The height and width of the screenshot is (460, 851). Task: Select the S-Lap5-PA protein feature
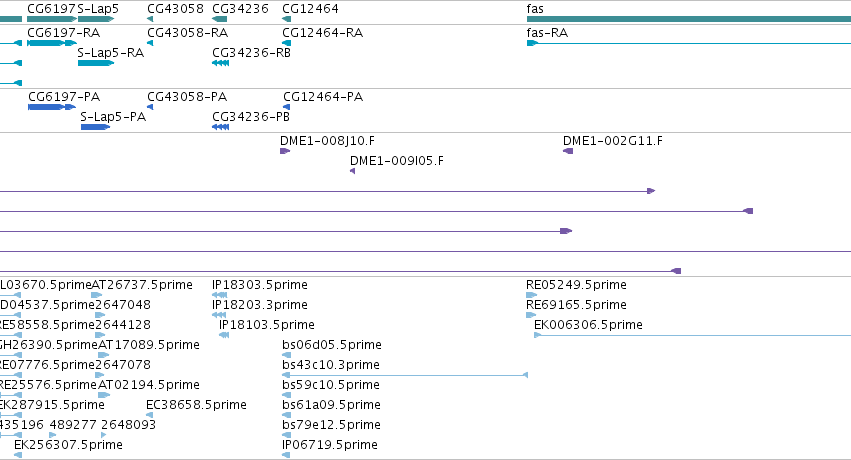(x=96, y=127)
